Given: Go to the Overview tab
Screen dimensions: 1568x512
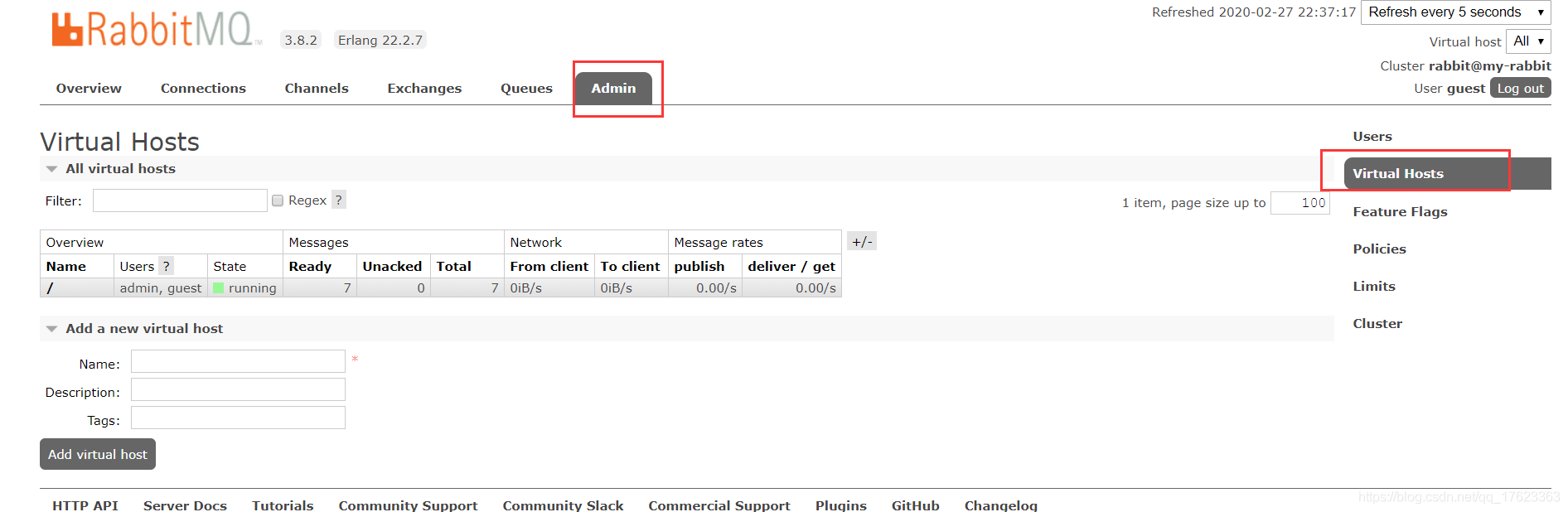Looking at the screenshot, I should point(89,88).
